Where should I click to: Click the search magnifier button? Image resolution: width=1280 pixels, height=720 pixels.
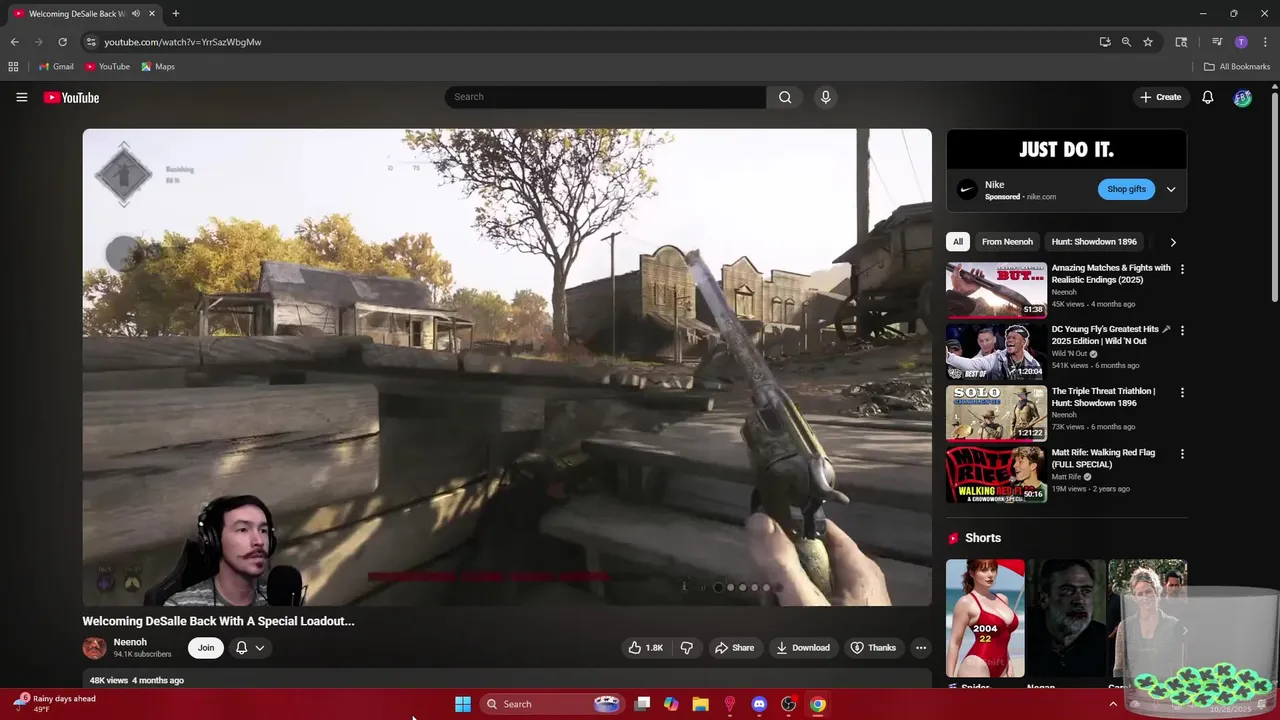pos(785,97)
